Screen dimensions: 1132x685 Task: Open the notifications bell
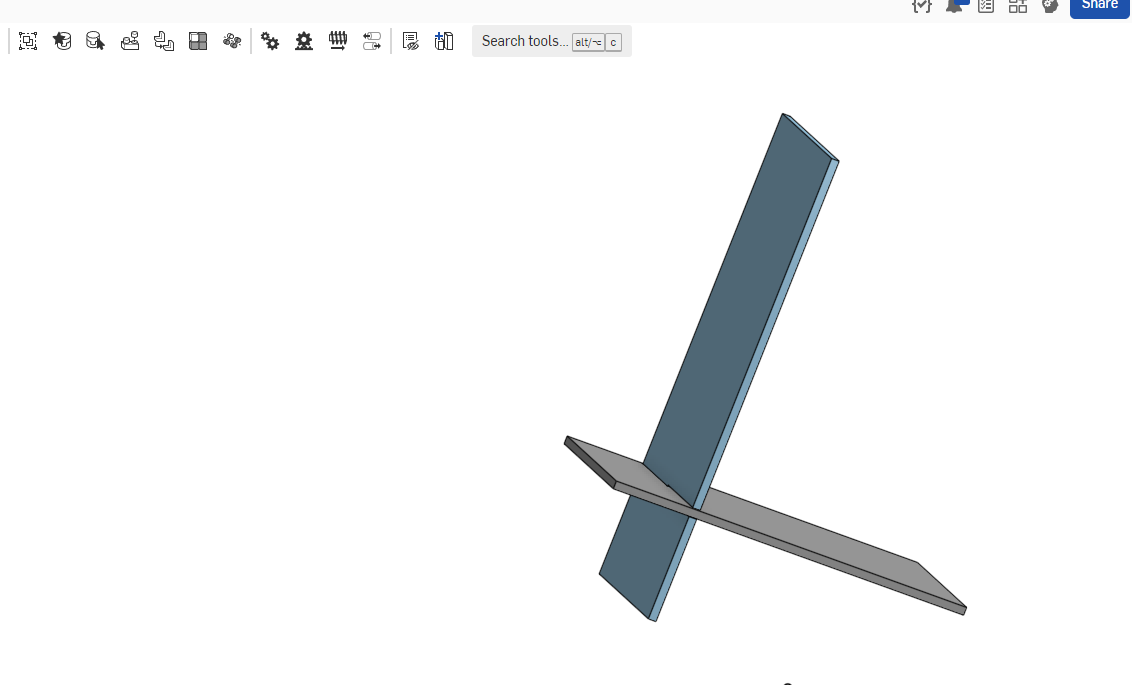[x=953, y=6]
